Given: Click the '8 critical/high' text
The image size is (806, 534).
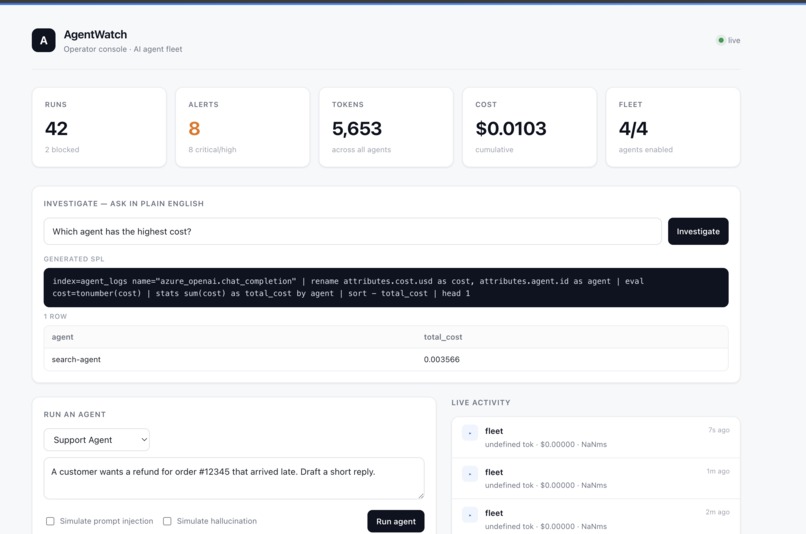Looking at the screenshot, I should point(212,150).
